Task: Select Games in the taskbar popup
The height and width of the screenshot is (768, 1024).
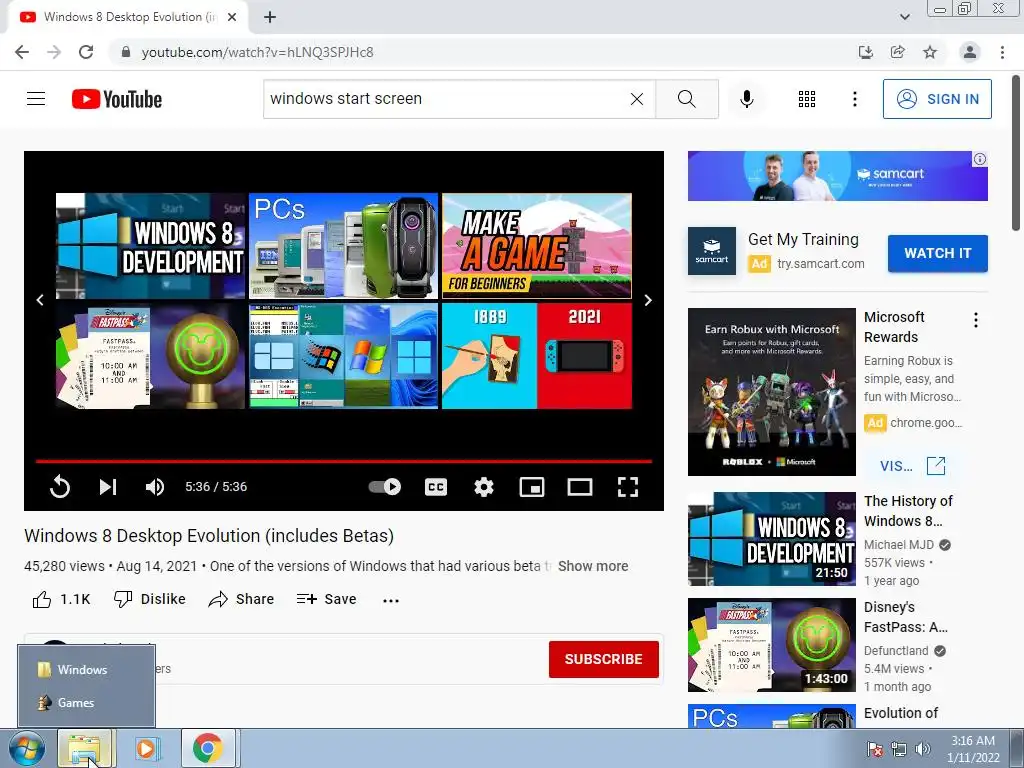Action: coord(86,703)
